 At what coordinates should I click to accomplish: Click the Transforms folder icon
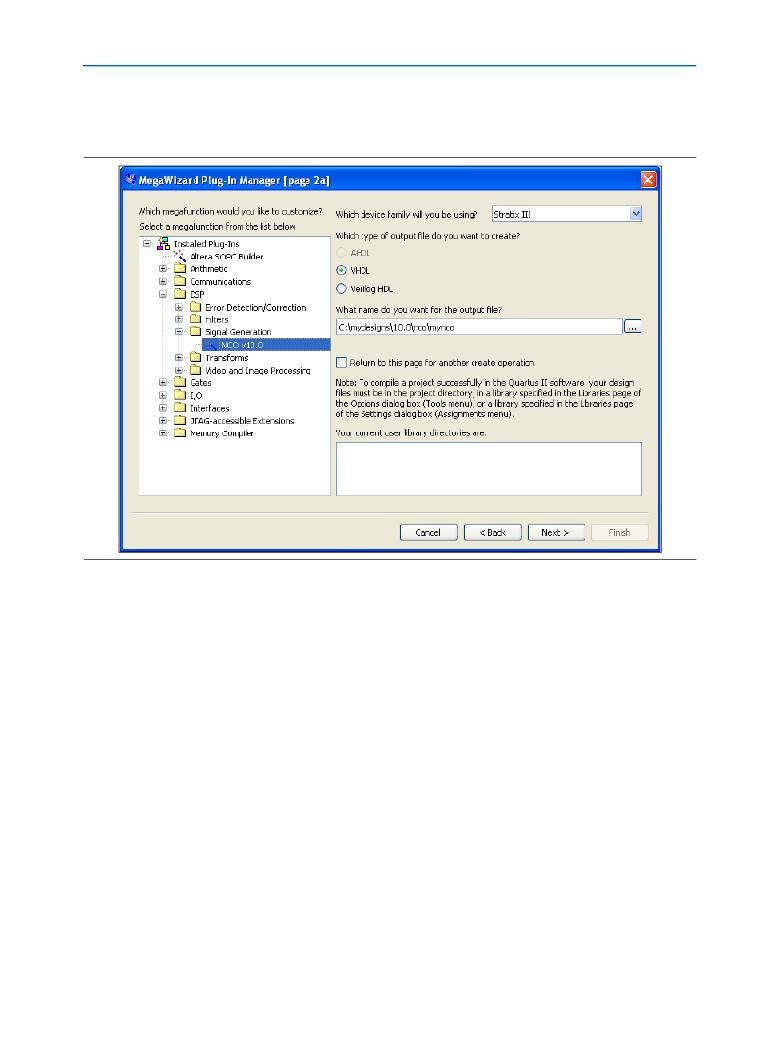coord(195,357)
